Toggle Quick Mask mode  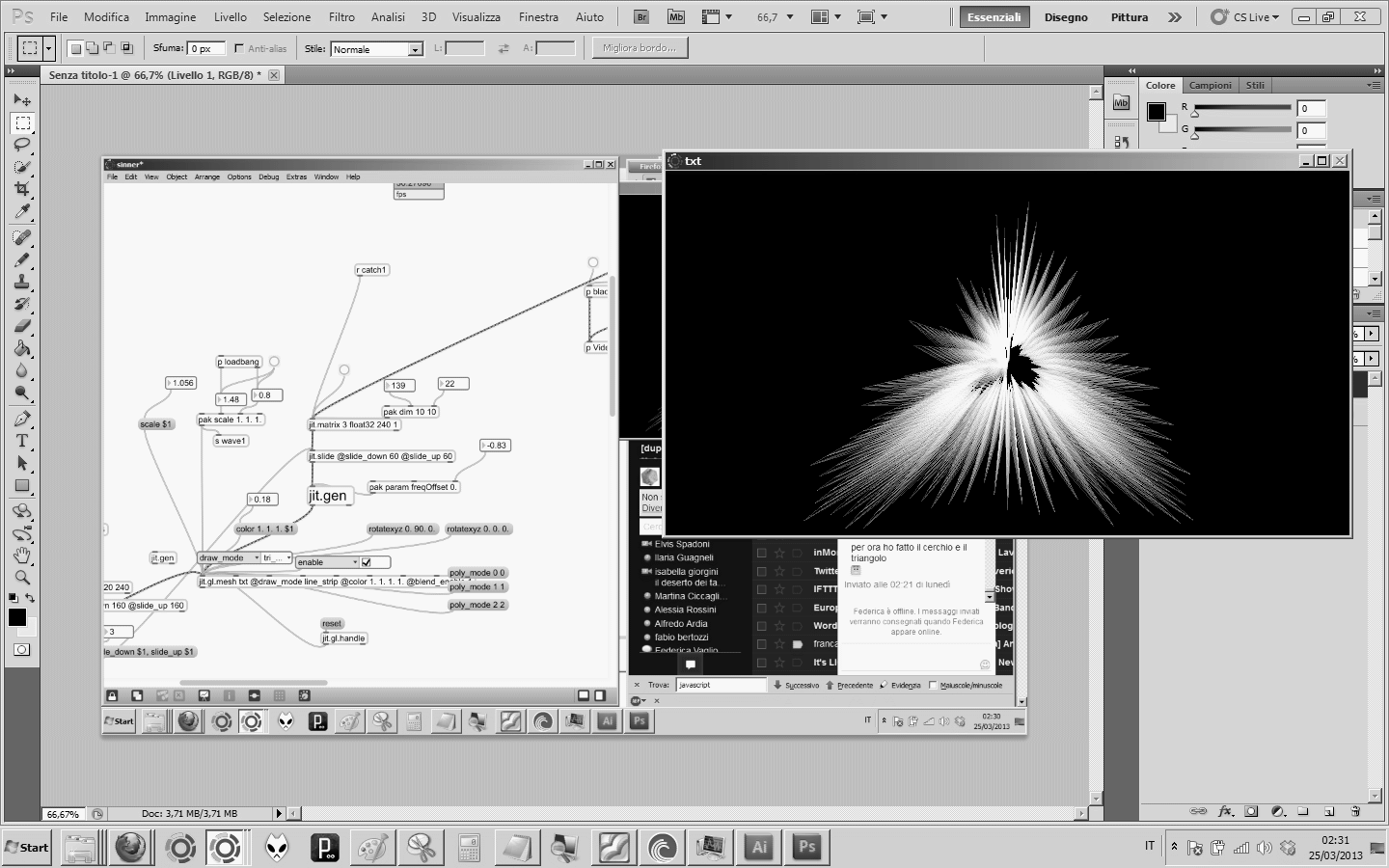(21, 650)
